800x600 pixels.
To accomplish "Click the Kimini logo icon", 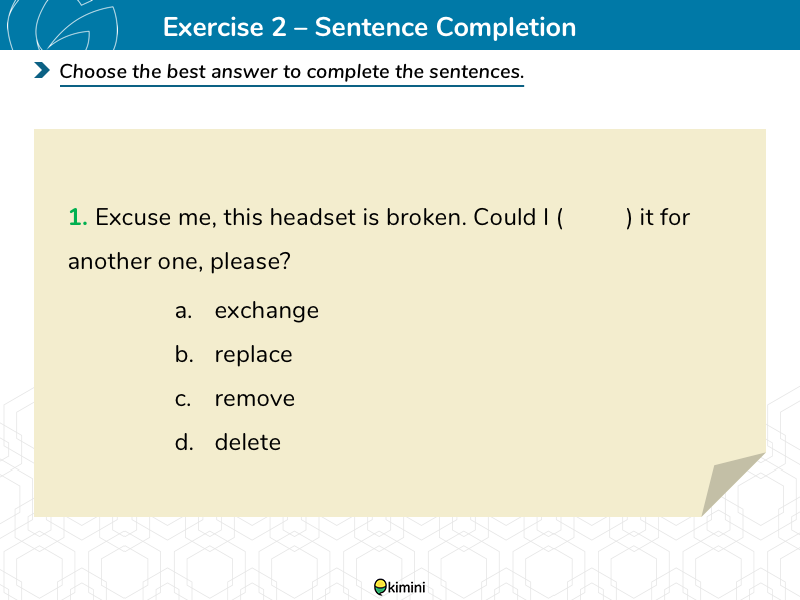I will [x=380, y=587].
